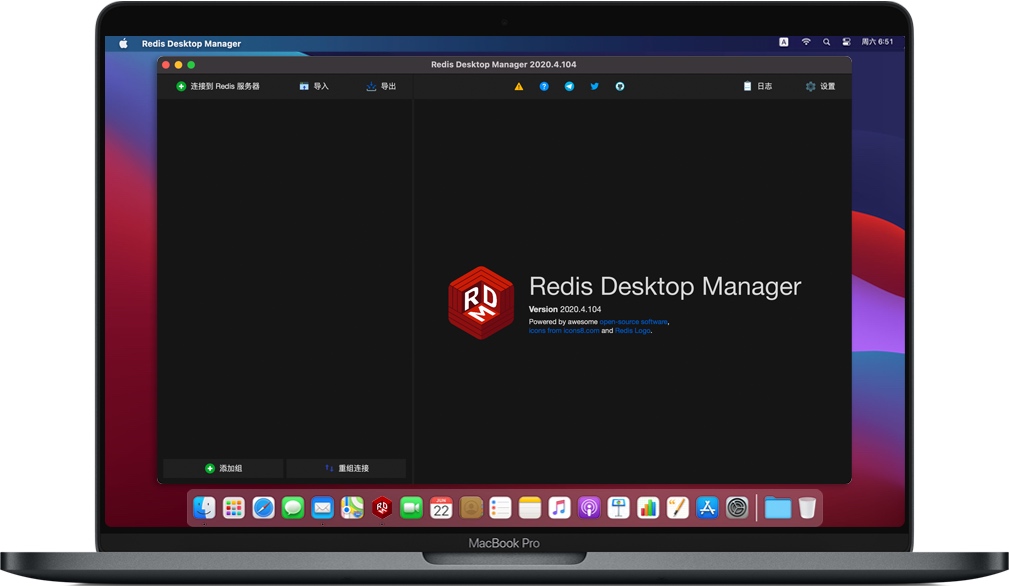
Task: Open the Telegram channel icon in toolbar
Action: 568,86
